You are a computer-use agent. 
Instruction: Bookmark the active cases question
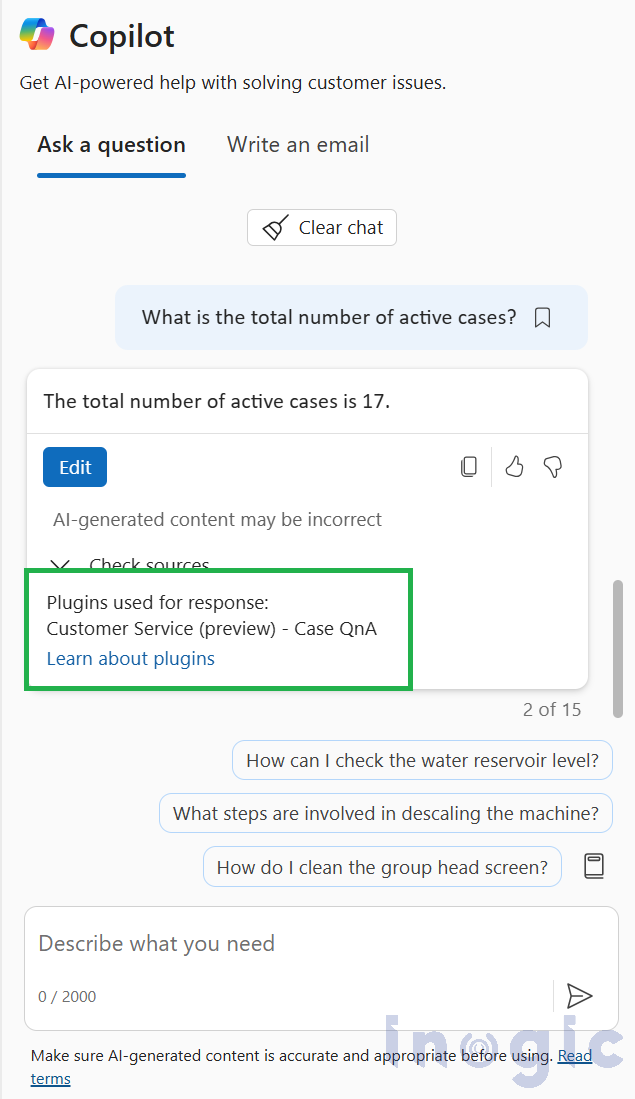(x=542, y=318)
